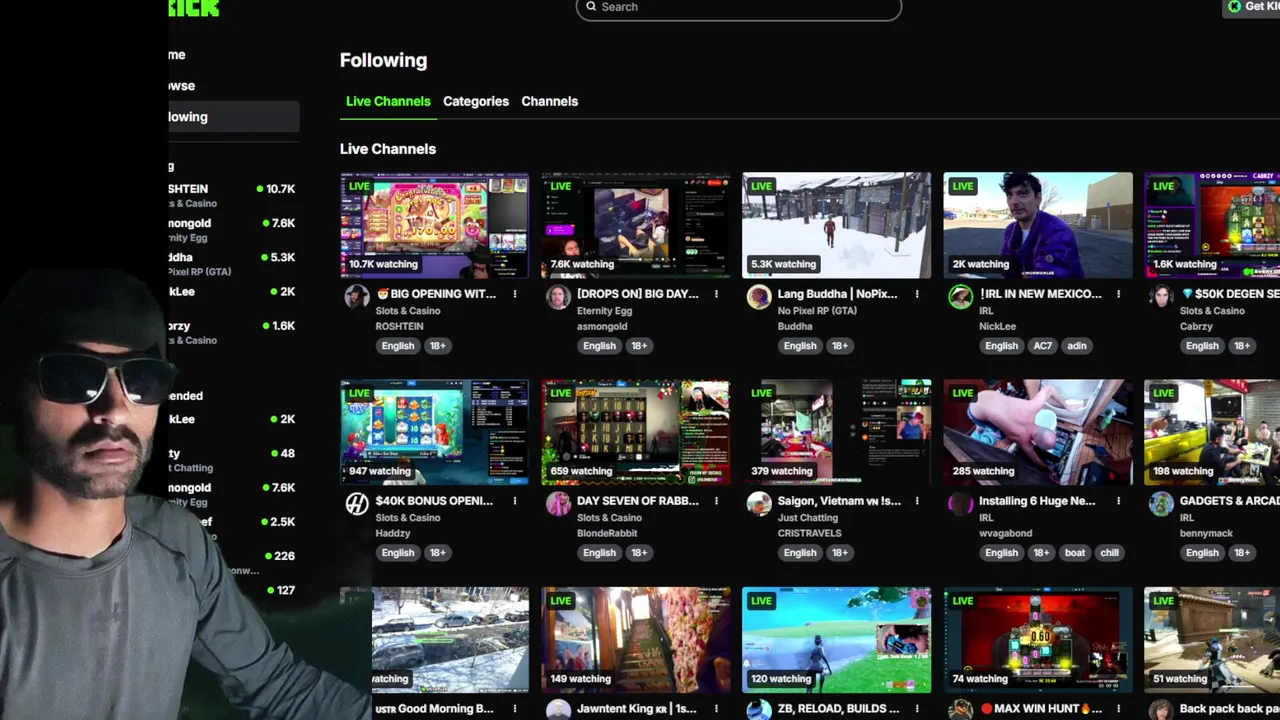Open ROSHTEIN stream thumbnail with 10.7K watching

[434, 225]
